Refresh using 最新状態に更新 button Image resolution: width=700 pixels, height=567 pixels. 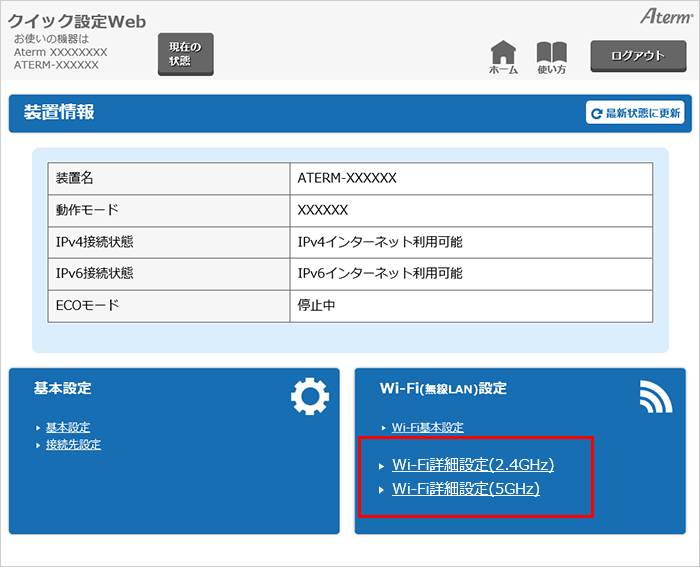click(635, 113)
